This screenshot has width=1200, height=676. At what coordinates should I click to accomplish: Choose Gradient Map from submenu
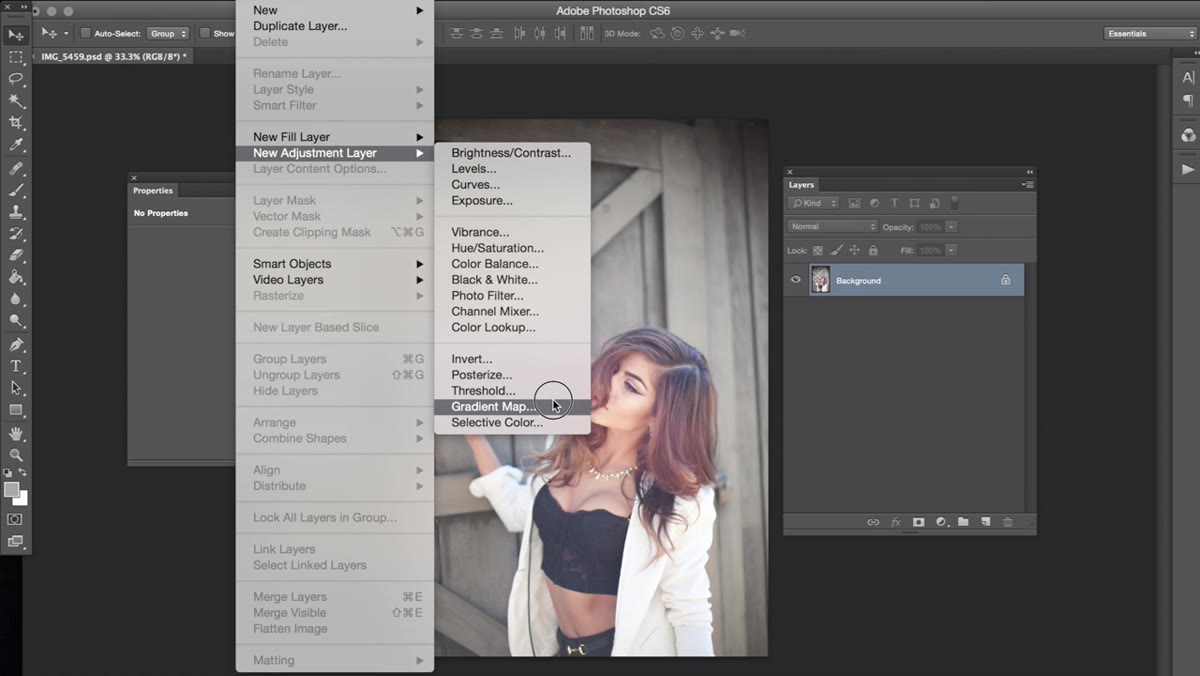coord(512,406)
